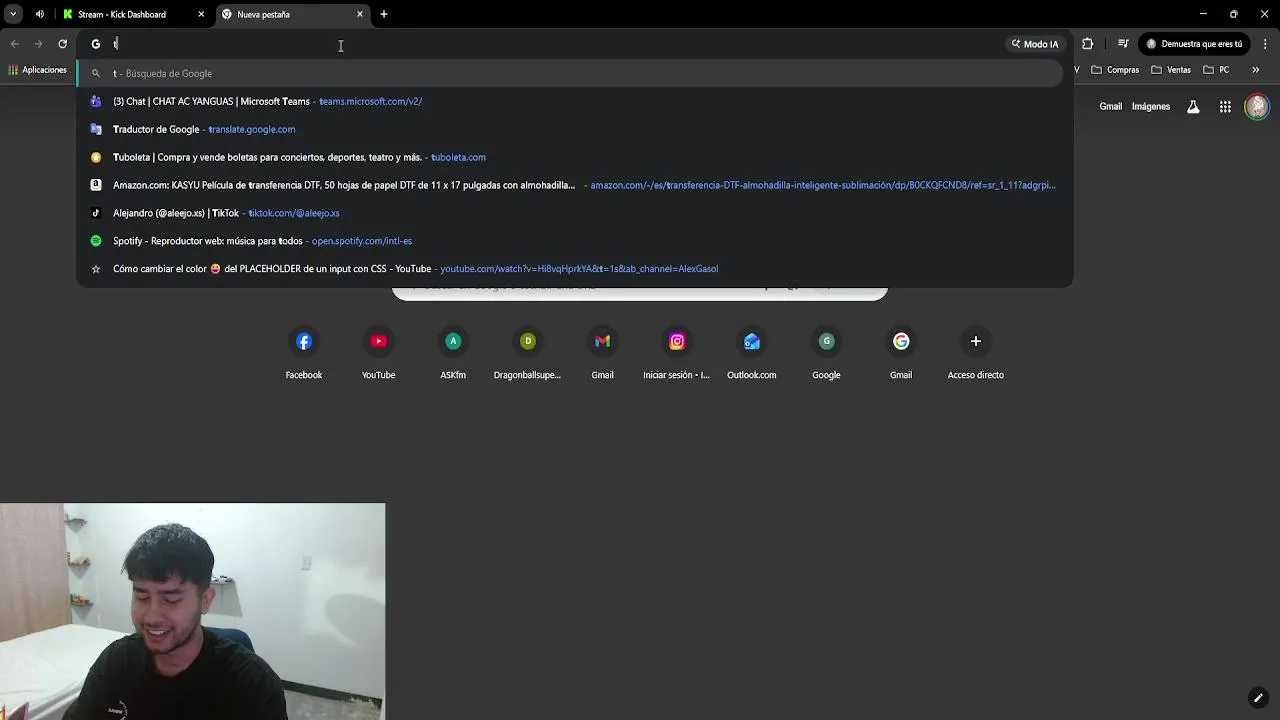Click the Gmail link in Google header
Viewport: 1280px width, 720px height.
(x=1110, y=106)
